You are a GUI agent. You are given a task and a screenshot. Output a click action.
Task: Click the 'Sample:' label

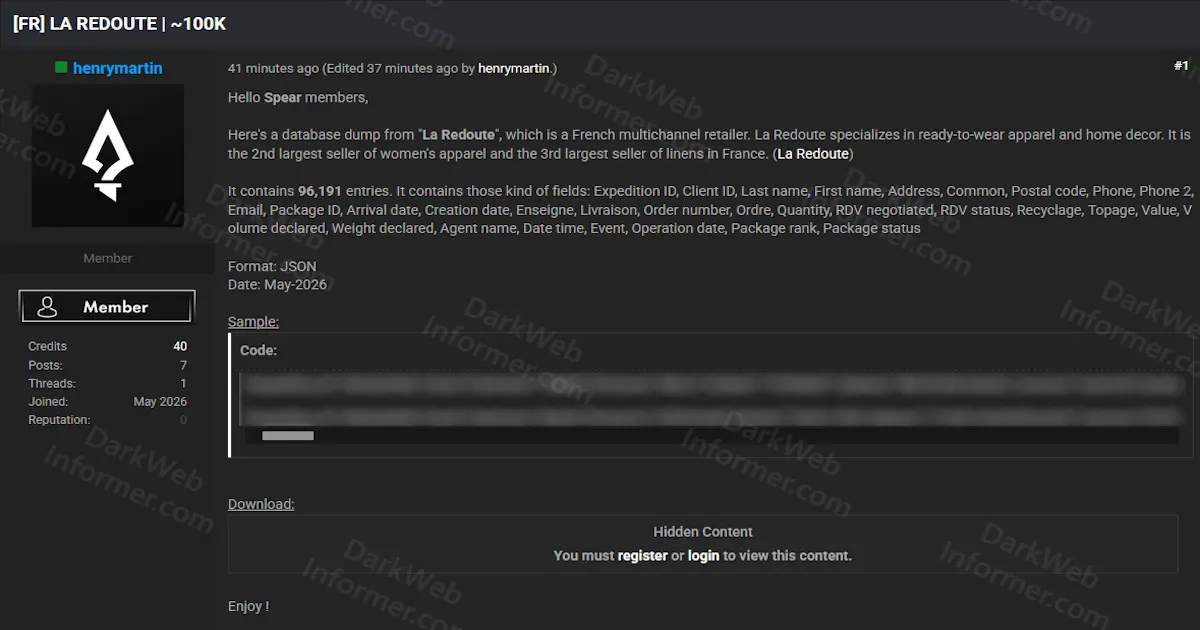click(x=253, y=322)
